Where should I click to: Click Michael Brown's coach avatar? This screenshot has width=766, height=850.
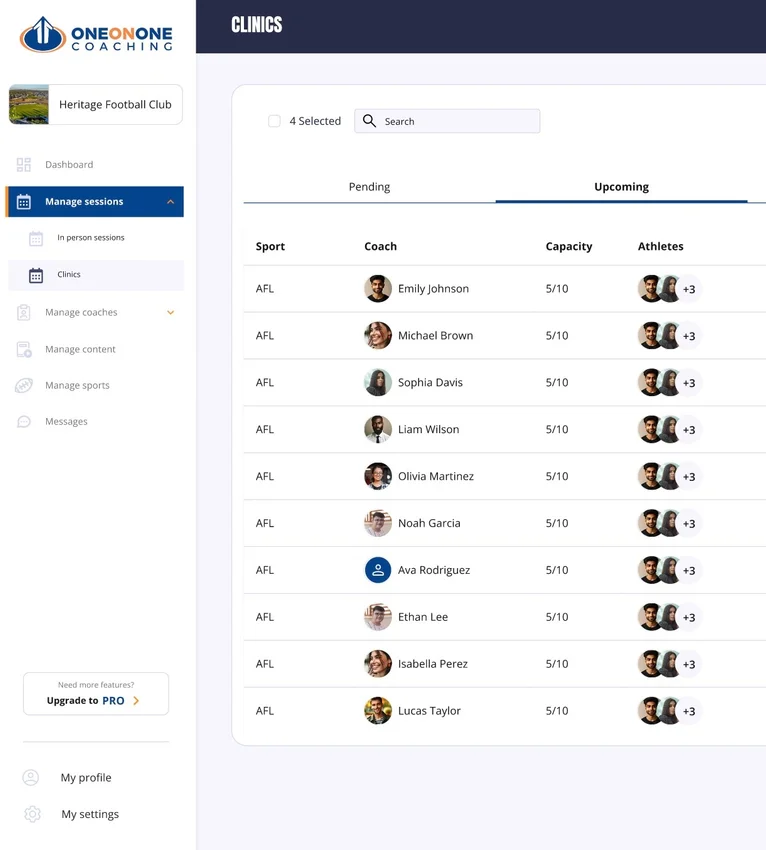pyautogui.click(x=378, y=336)
